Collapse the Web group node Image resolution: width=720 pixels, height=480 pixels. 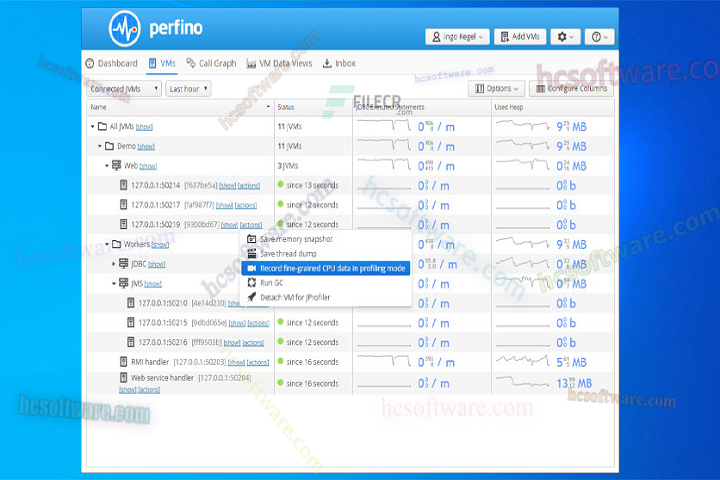coord(107,166)
